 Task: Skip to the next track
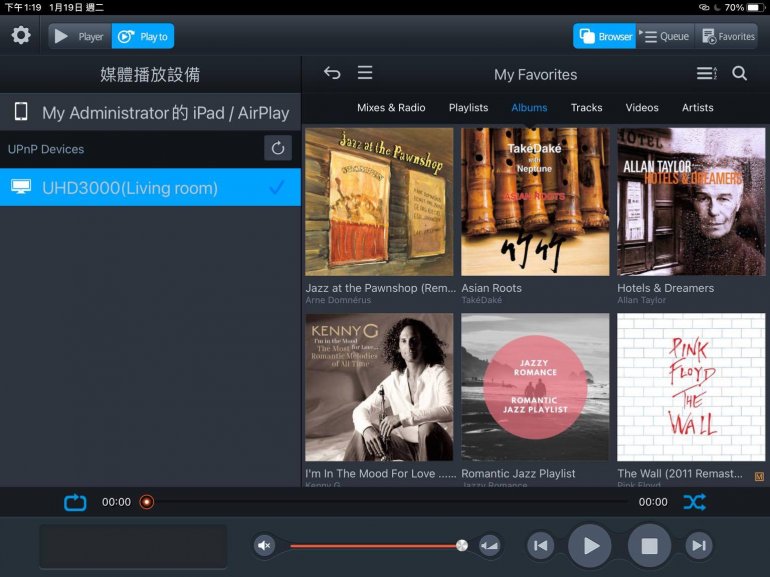[699, 545]
